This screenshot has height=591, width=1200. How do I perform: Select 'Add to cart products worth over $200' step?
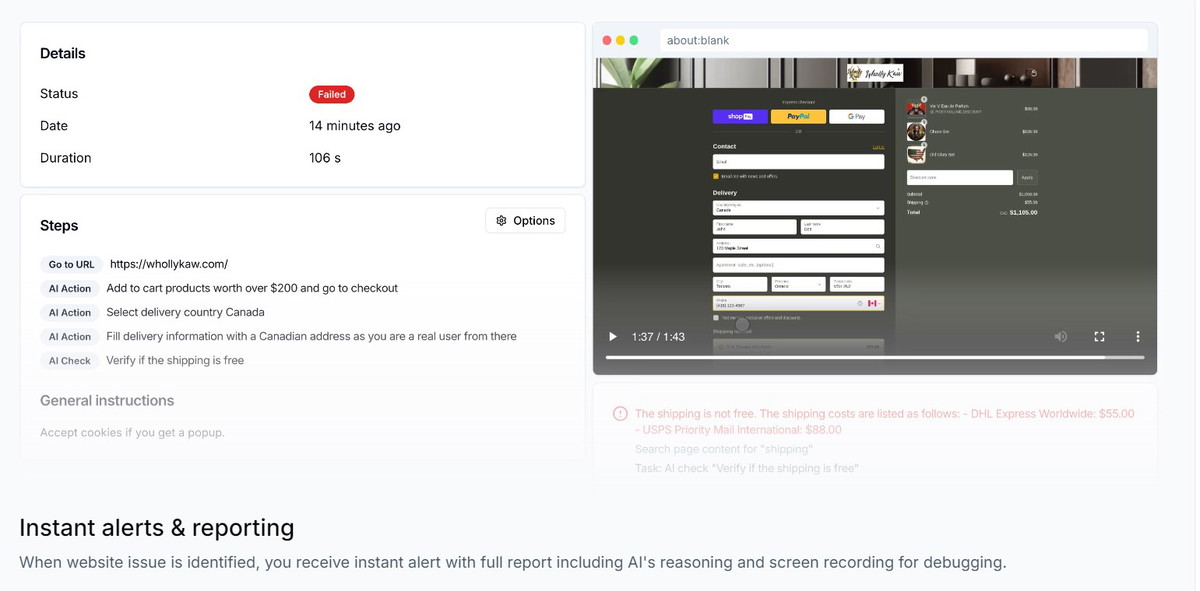pos(252,288)
